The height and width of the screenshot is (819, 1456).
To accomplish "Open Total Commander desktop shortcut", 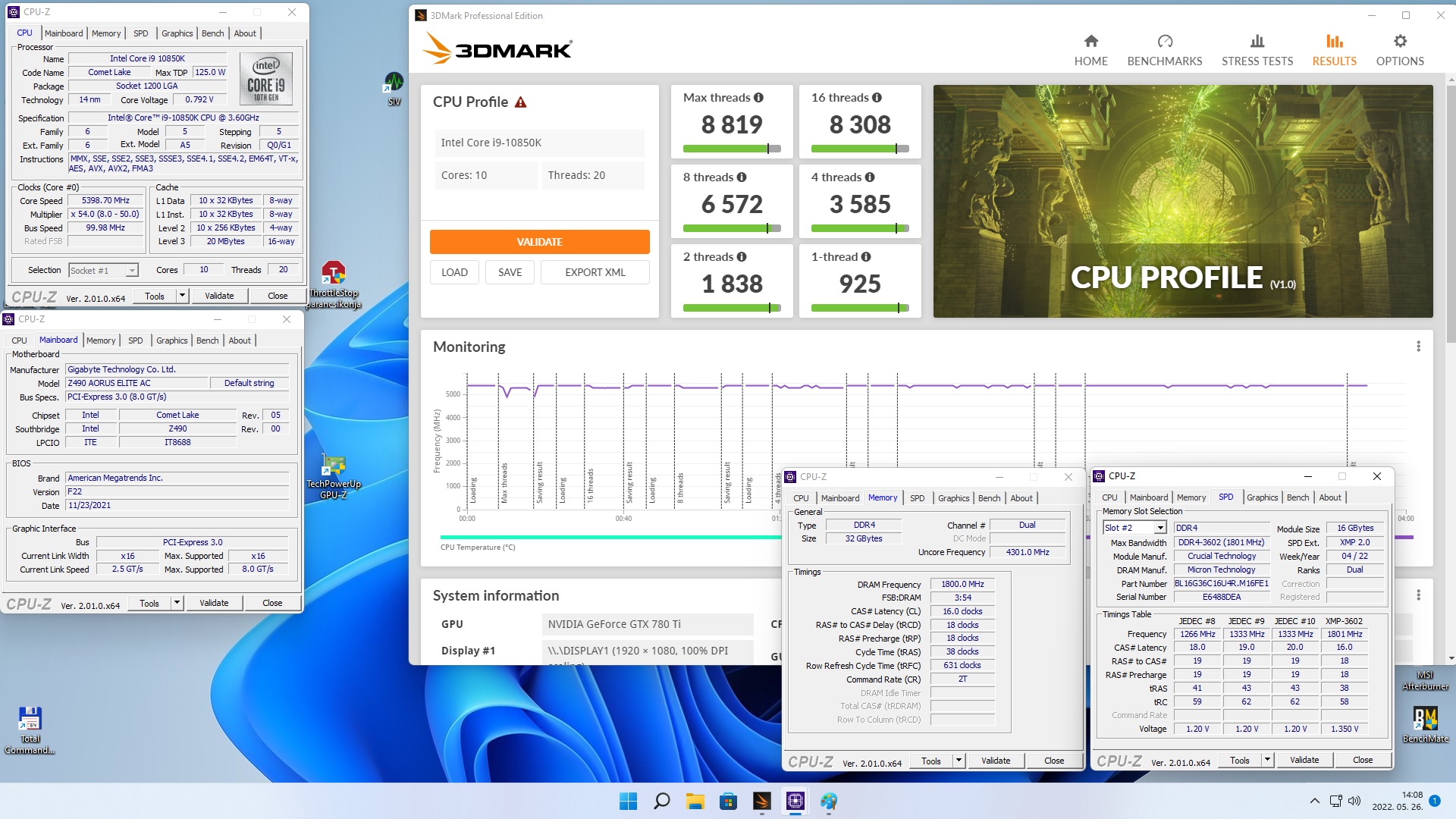I will tap(30, 730).
